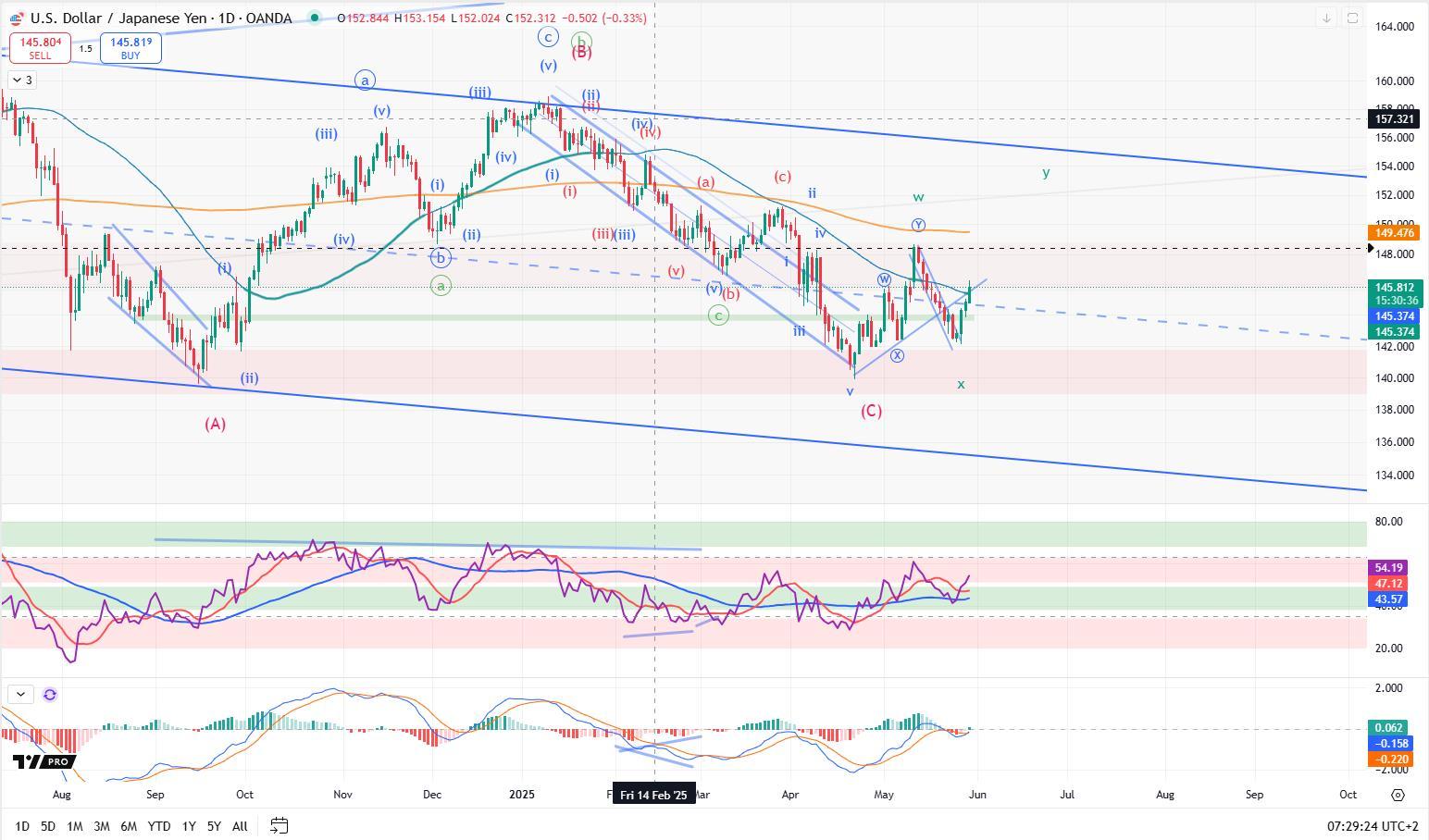
Task: Collapse the indicator legend showing 3
Action: (22, 80)
